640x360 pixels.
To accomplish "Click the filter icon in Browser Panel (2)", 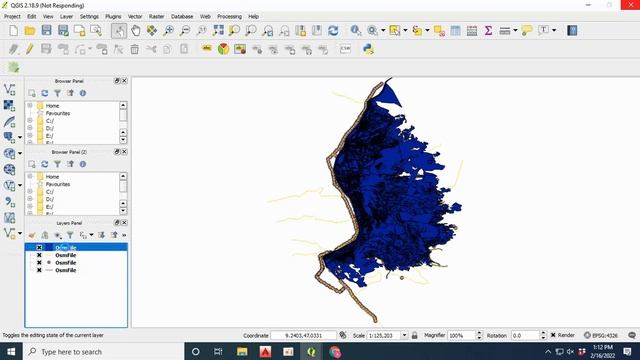I will (x=58, y=164).
